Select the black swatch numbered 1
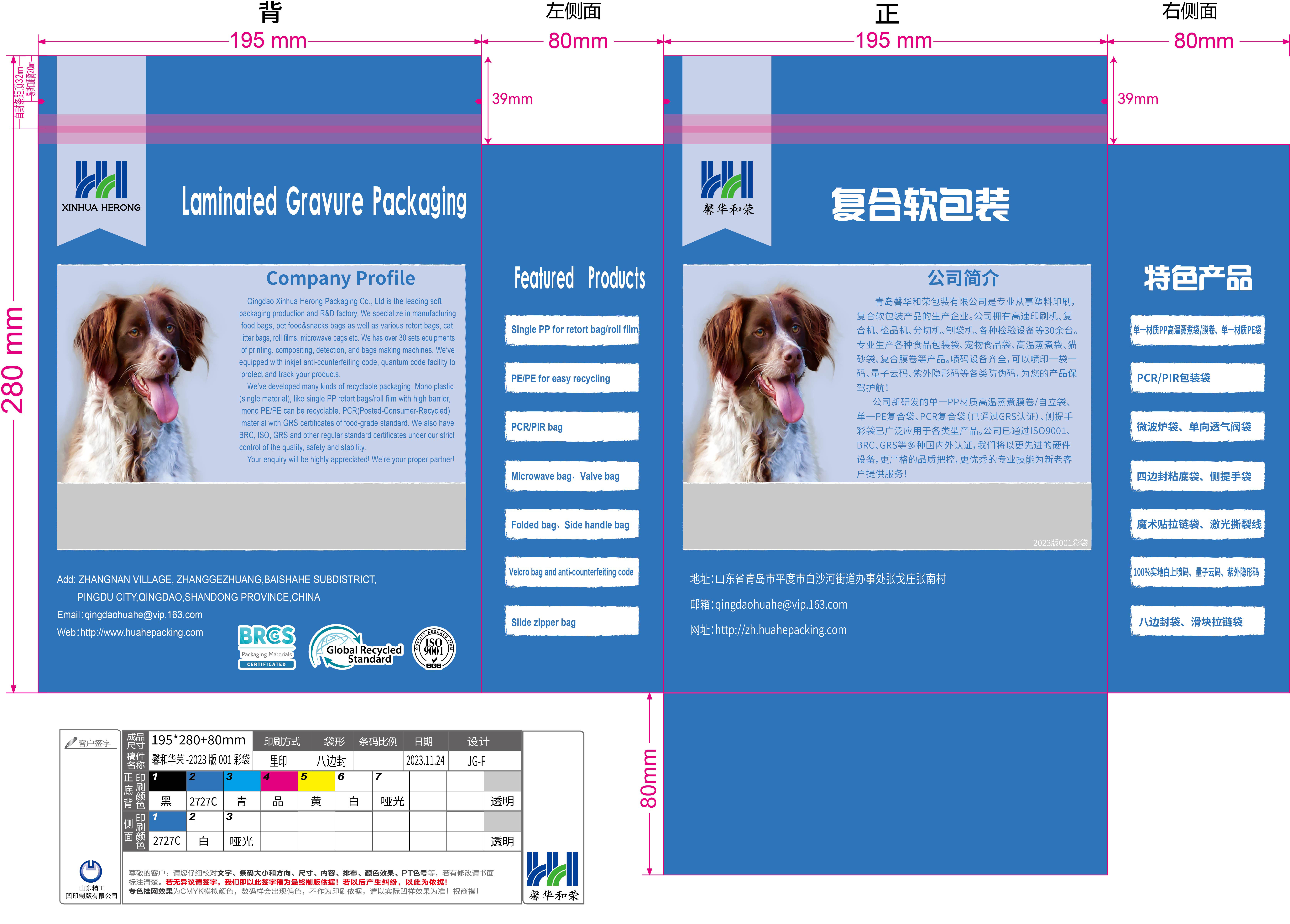 (168, 781)
